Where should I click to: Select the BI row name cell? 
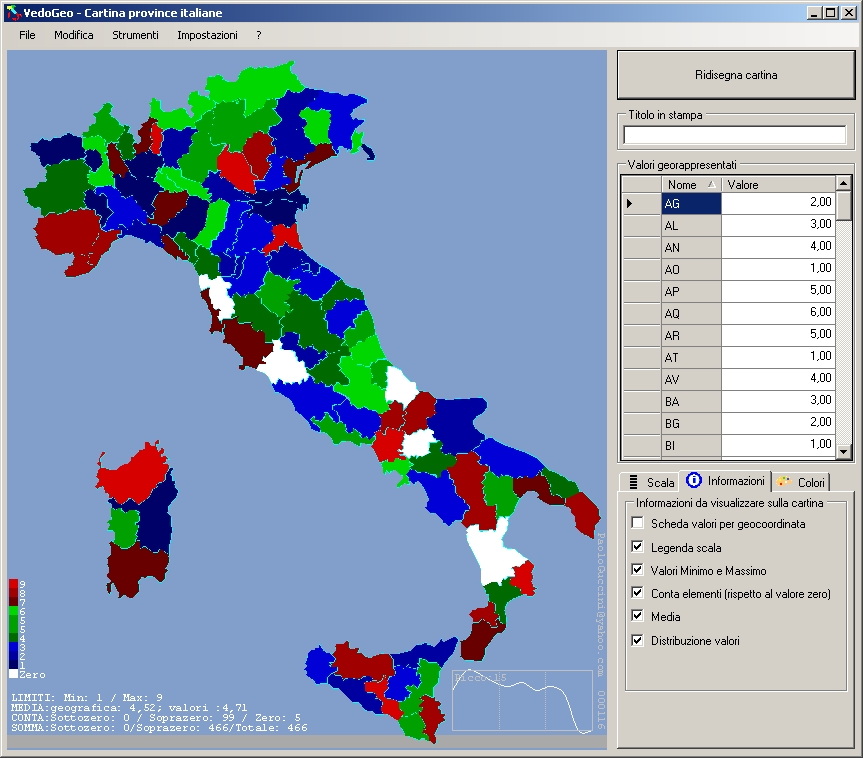click(x=691, y=446)
